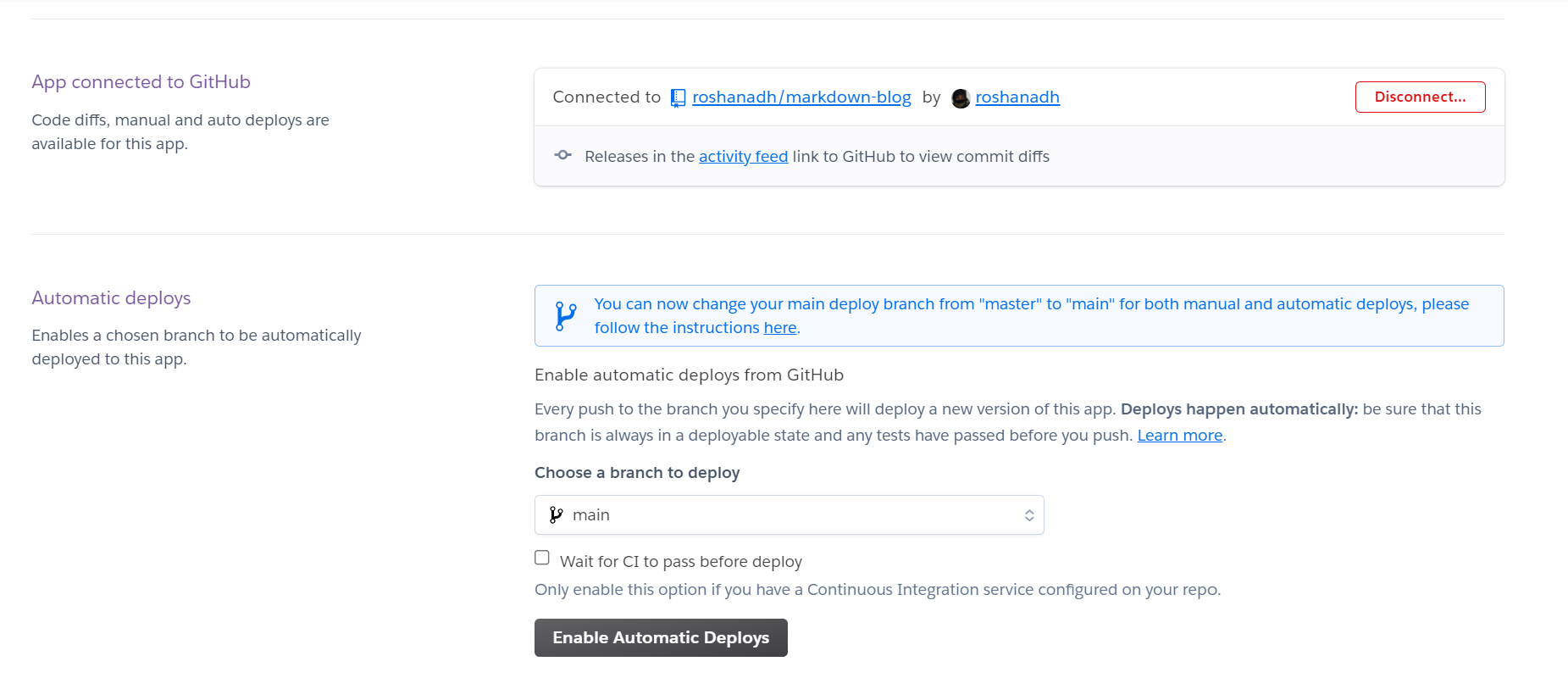Click the roshanadh profile avatar image
This screenshot has width=1568, height=678.
click(961, 98)
